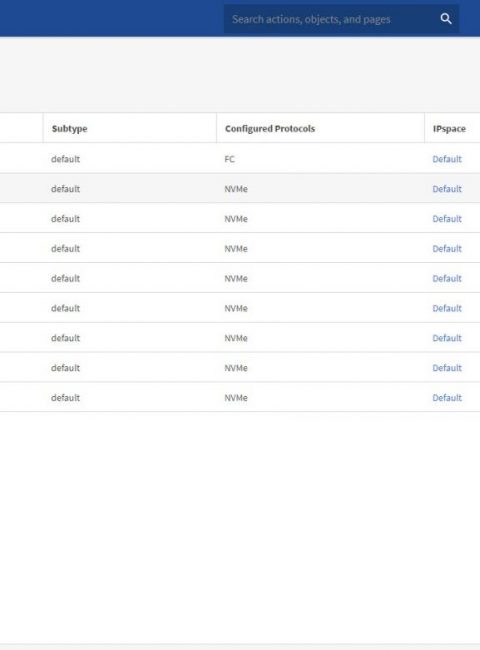The width and height of the screenshot is (480, 650).
Task: Open Default IPspace link in the second NVMe row
Action: pyautogui.click(x=447, y=218)
